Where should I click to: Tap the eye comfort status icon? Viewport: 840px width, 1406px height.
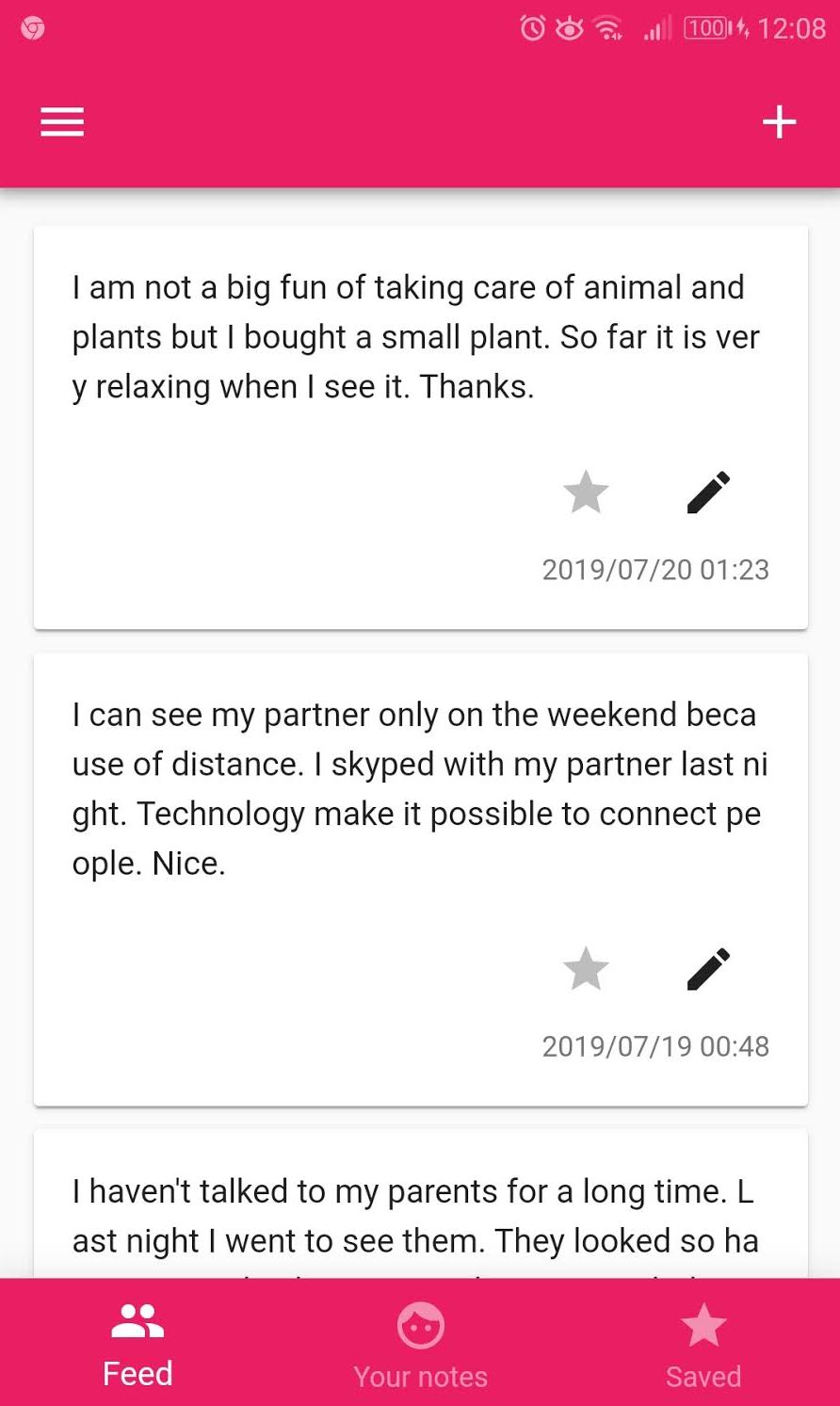click(x=569, y=28)
